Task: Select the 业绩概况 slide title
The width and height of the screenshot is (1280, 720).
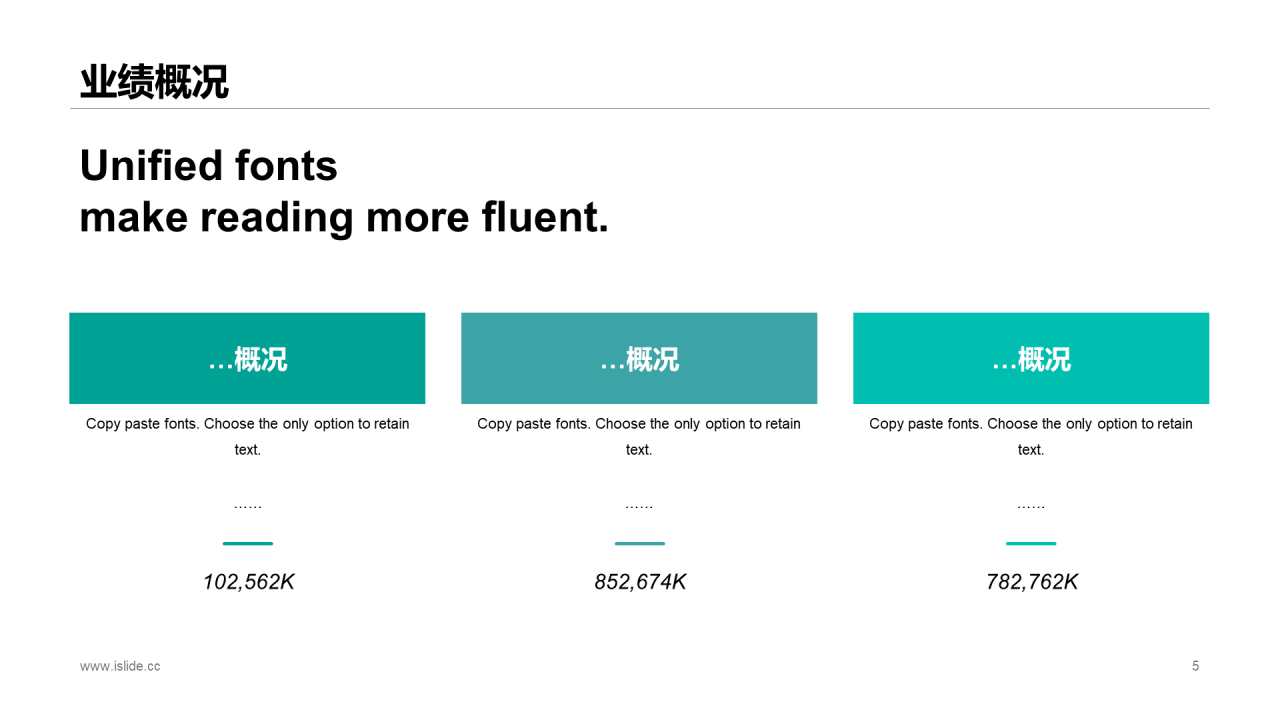Action: pyautogui.click(x=154, y=82)
